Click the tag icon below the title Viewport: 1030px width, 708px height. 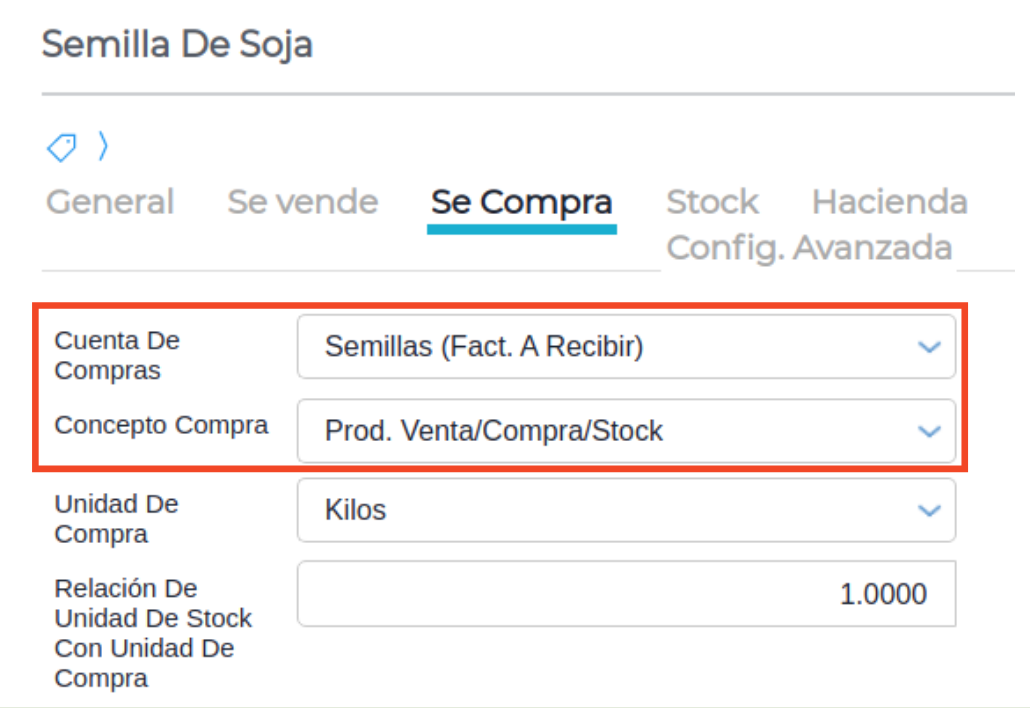(x=61, y=148)
